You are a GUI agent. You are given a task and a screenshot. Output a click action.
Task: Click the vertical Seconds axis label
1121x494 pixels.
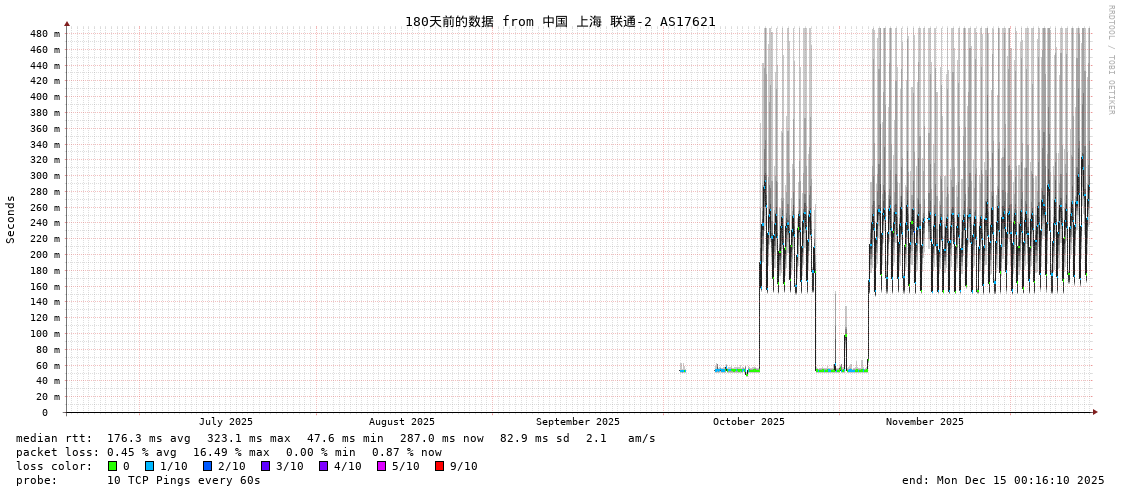(11, 219)
